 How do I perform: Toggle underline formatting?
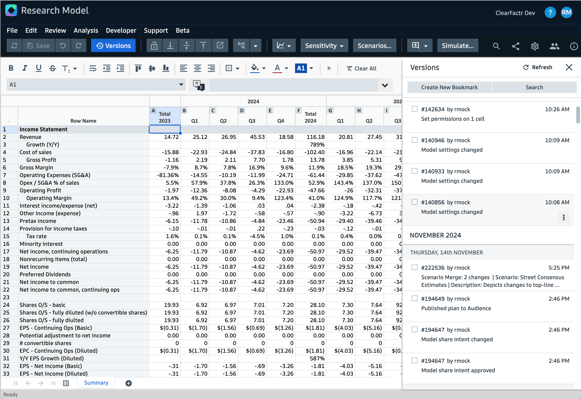pos(38,68)
